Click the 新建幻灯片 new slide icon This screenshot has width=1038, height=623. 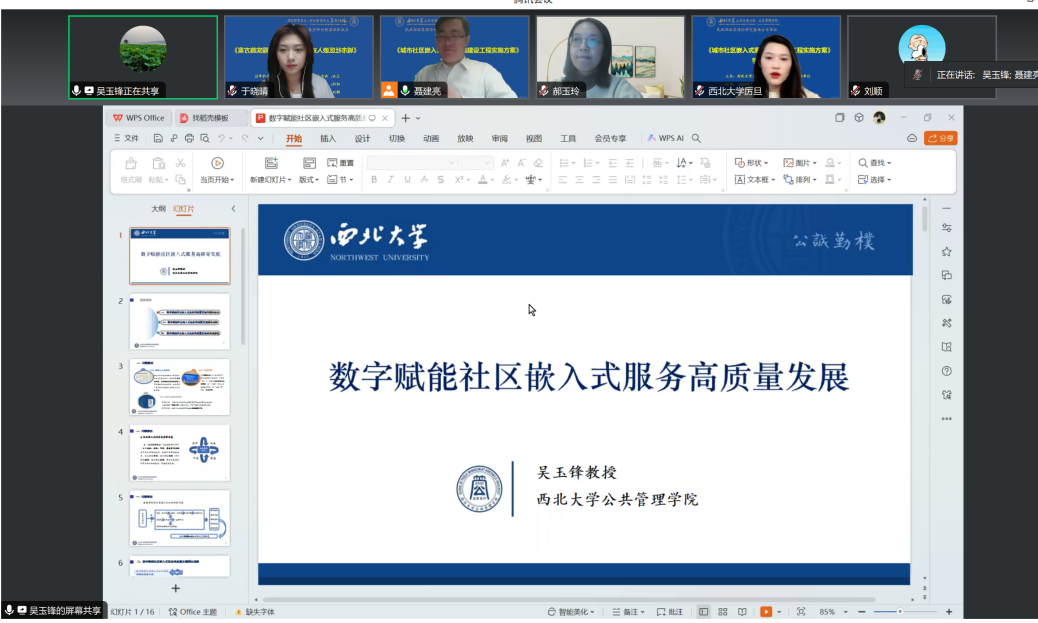point(271,163)
